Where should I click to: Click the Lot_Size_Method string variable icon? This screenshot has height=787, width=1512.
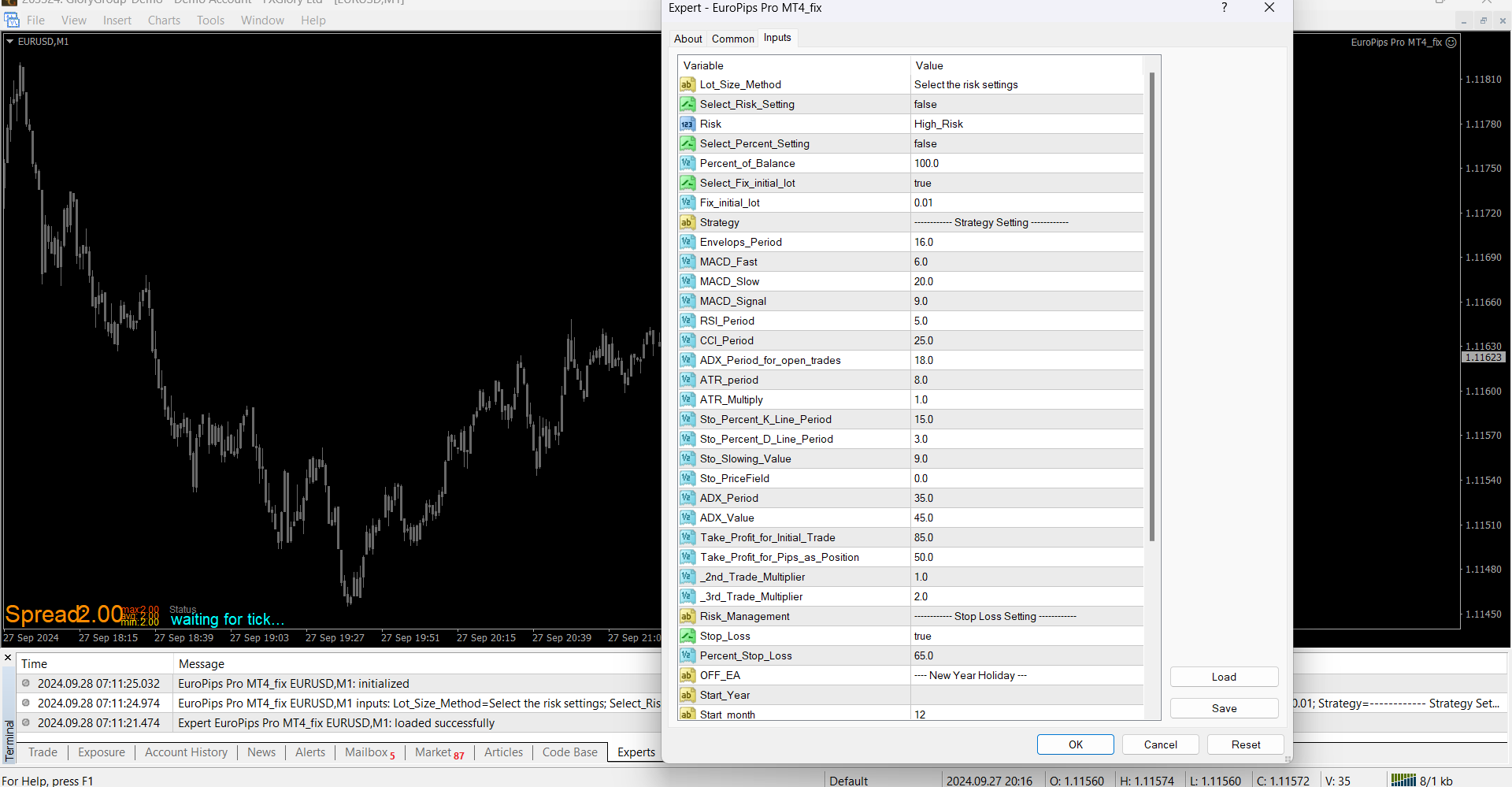pyautogui.click(x=687, y=84)
